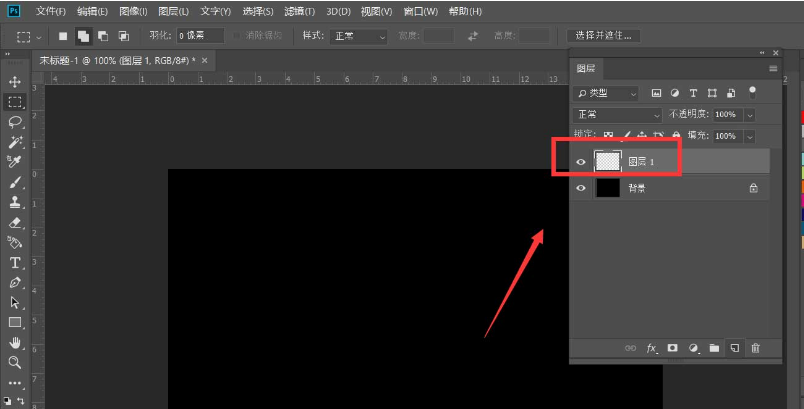Choose Intersect with selection mode

[x=124, y=36]
